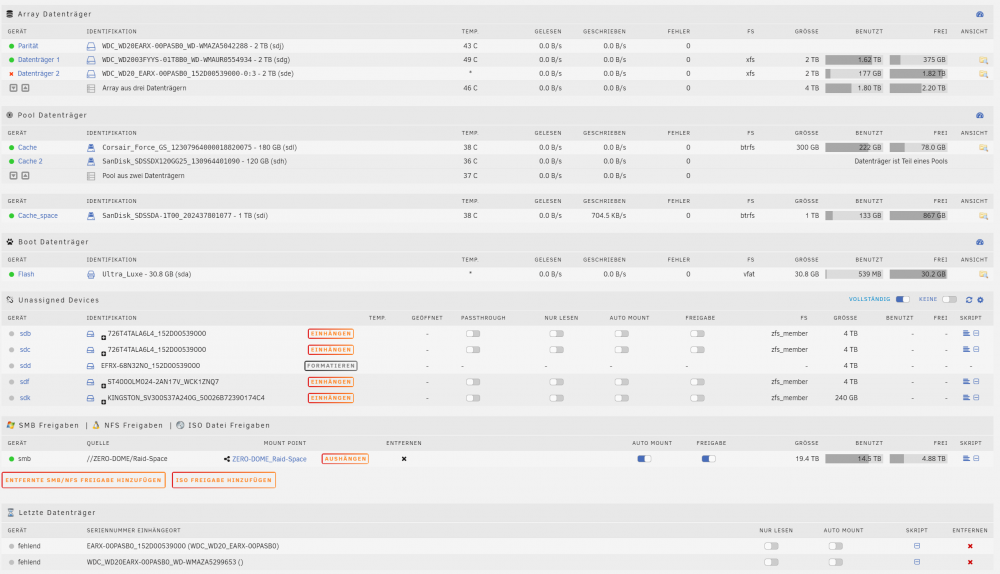Click the 14.5 TB used bar
The width and height of the screenshot is (1000, 574).
point(854,459)
